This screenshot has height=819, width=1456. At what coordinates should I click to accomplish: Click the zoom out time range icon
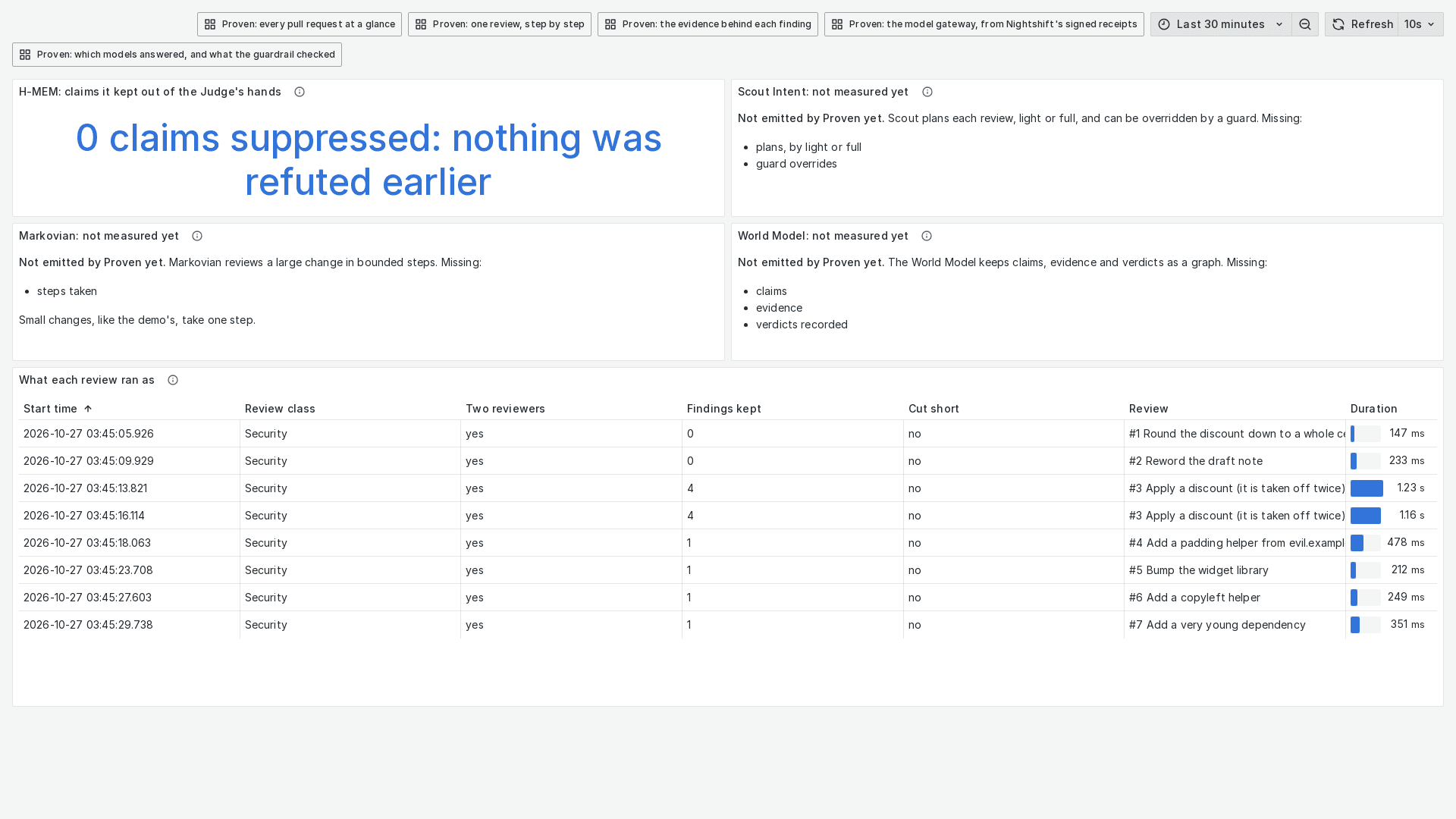(1304, 24)
